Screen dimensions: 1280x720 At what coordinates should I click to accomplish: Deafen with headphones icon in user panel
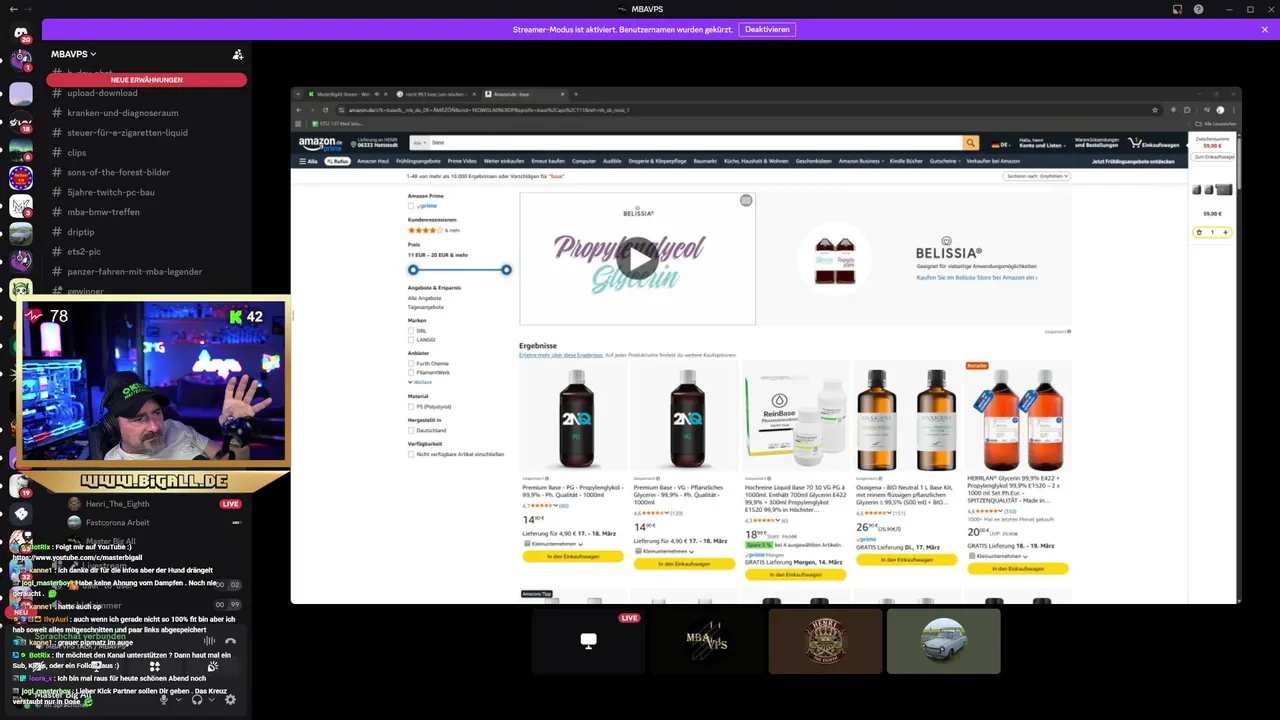pos(197,699)
